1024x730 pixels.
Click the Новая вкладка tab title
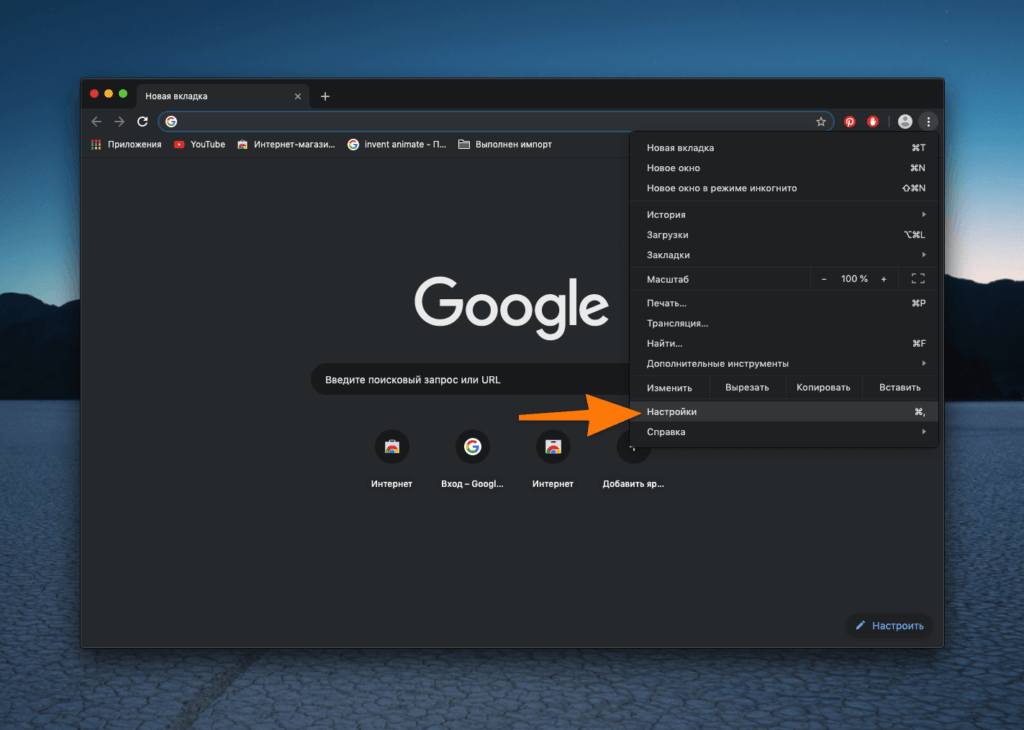(x=176, y=96)
